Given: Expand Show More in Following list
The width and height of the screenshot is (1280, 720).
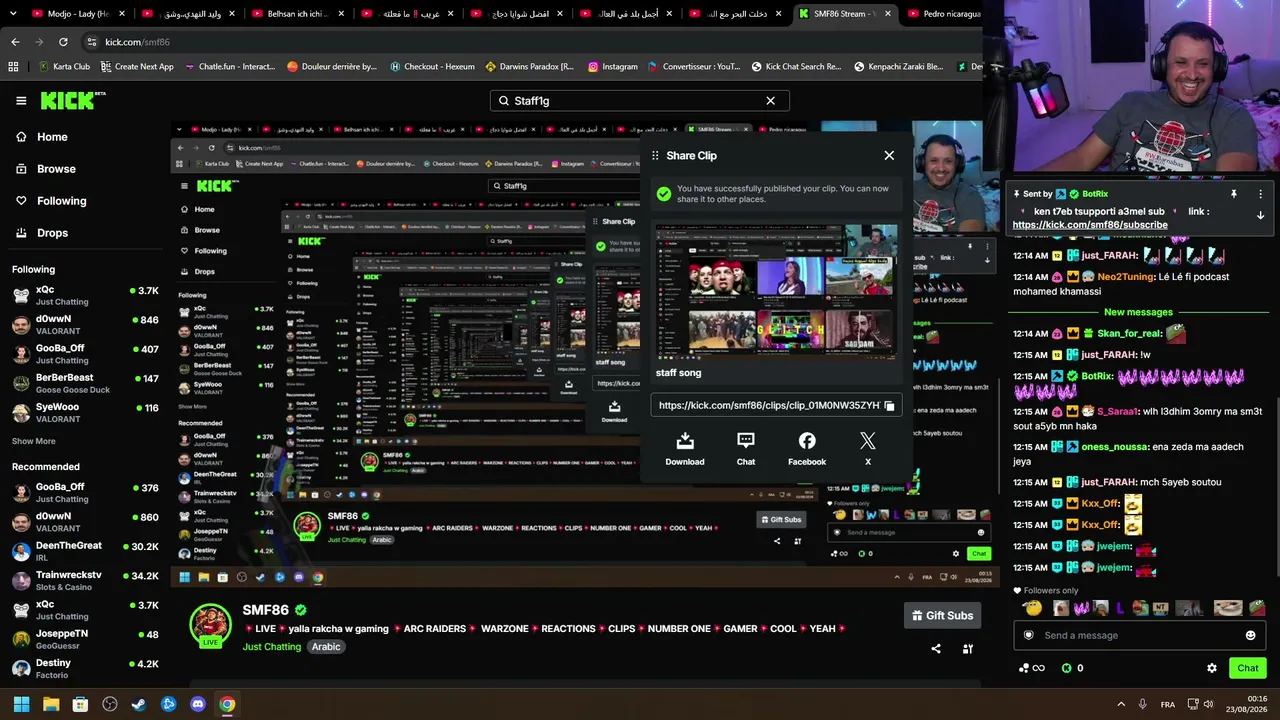Looking at the screenshot, I should pyautogui.click(x=34, y=441).
